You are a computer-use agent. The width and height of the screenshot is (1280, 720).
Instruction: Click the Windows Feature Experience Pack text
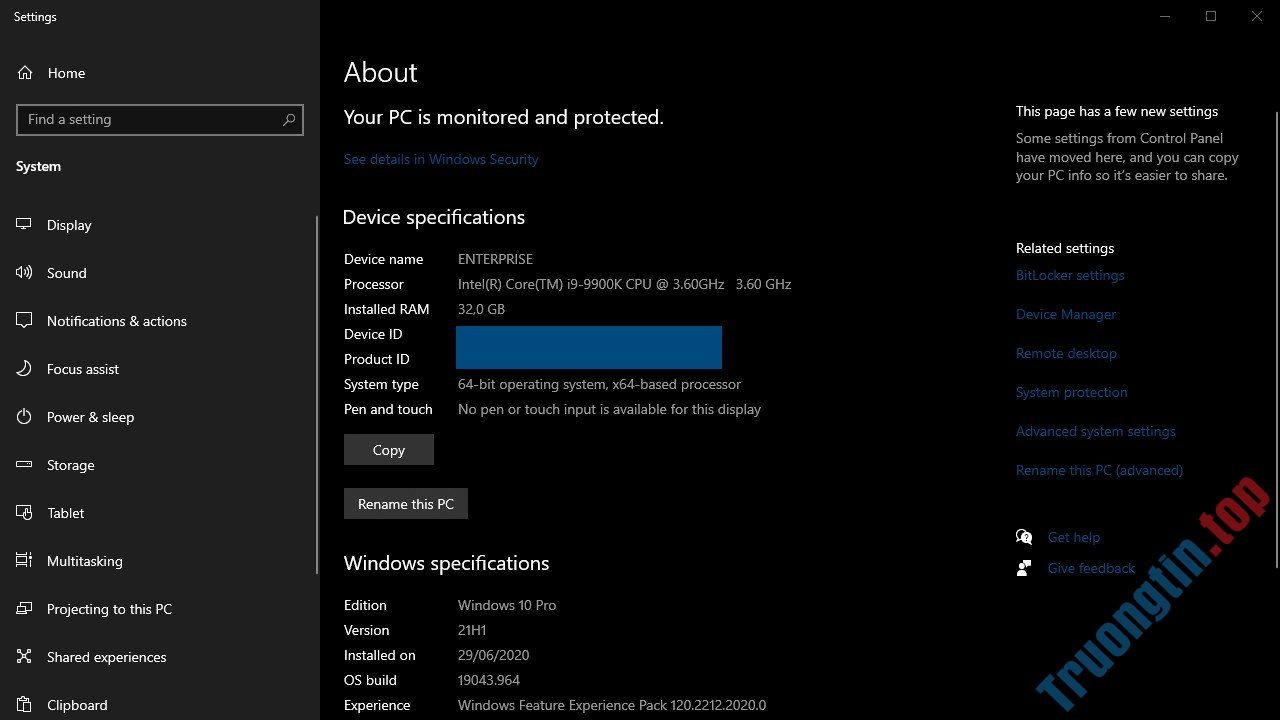pyautogui.click(x=612, y=705)
